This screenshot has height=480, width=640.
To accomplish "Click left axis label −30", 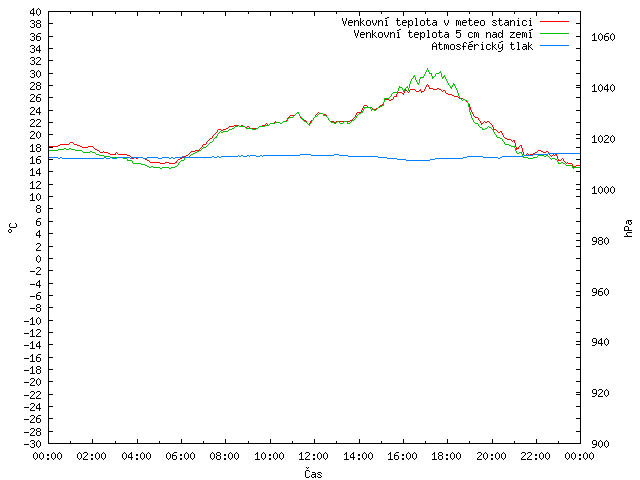I will click(x=32, y=444).
